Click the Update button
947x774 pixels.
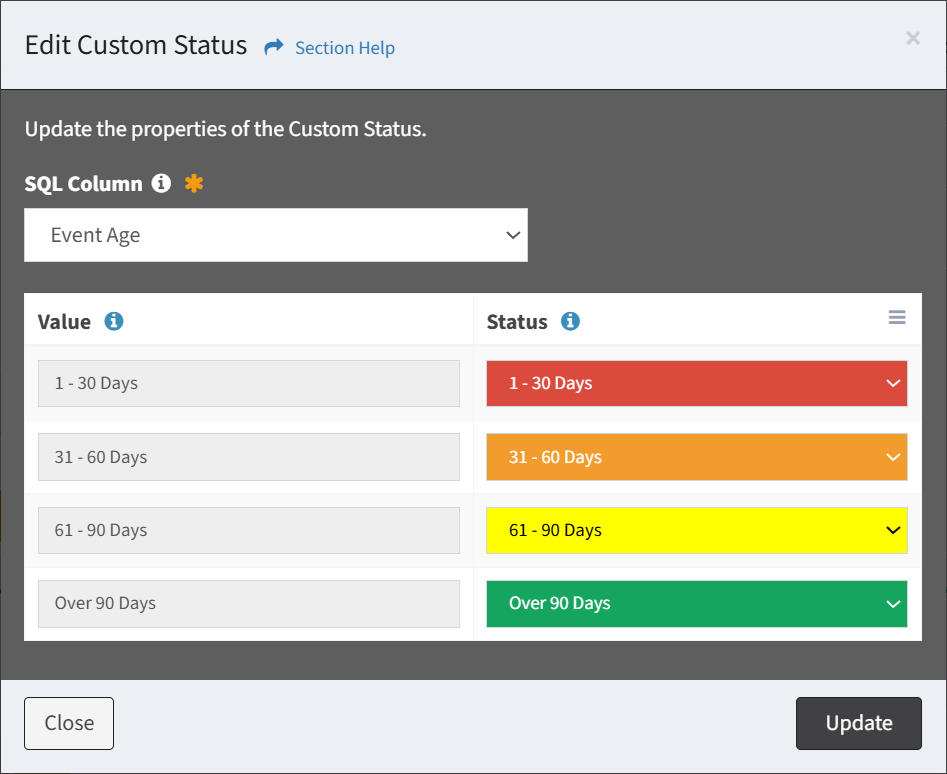(x=858, y=723)
